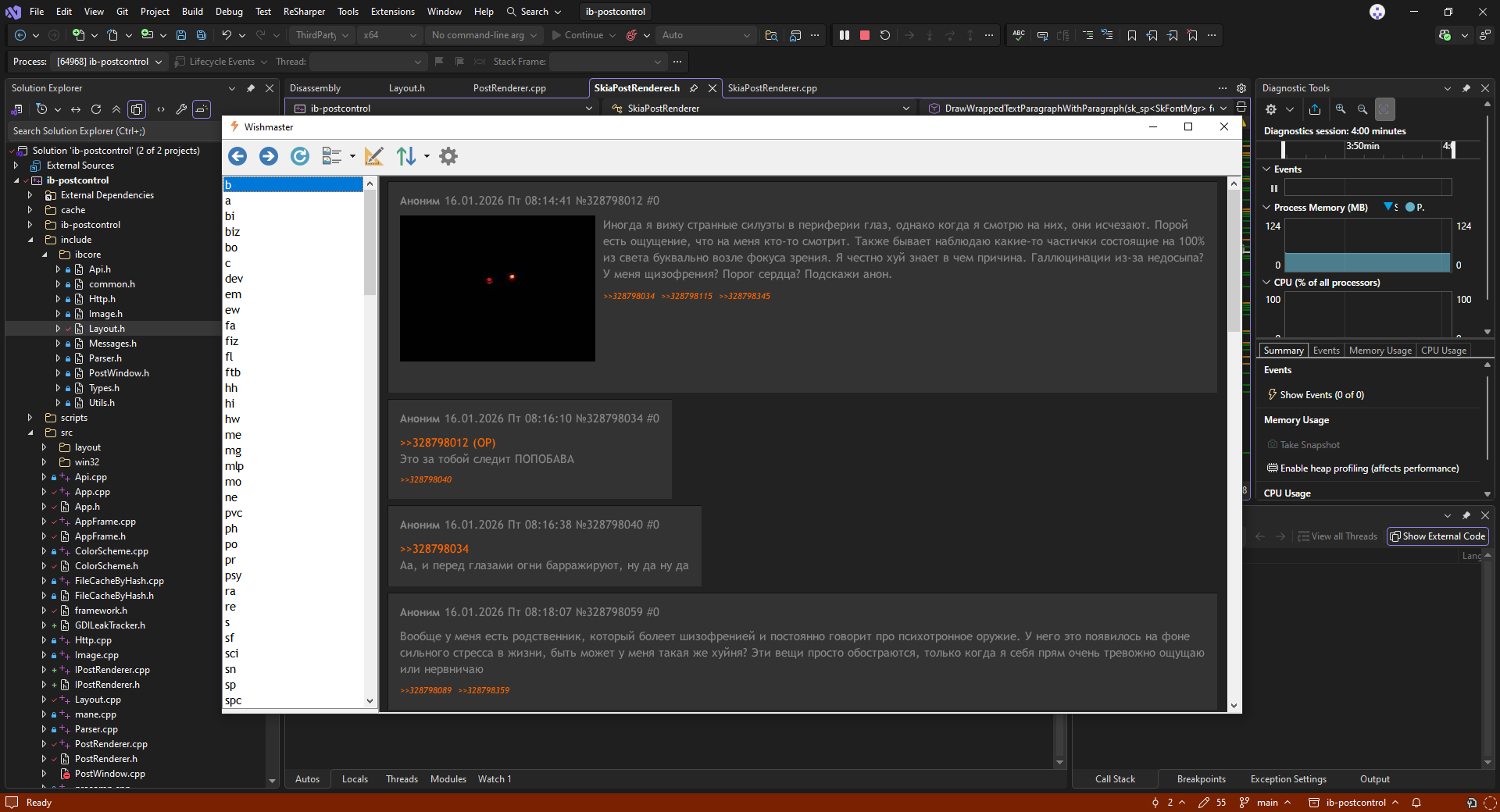Undo the last action in the toolbar

(x=227, y=35)
